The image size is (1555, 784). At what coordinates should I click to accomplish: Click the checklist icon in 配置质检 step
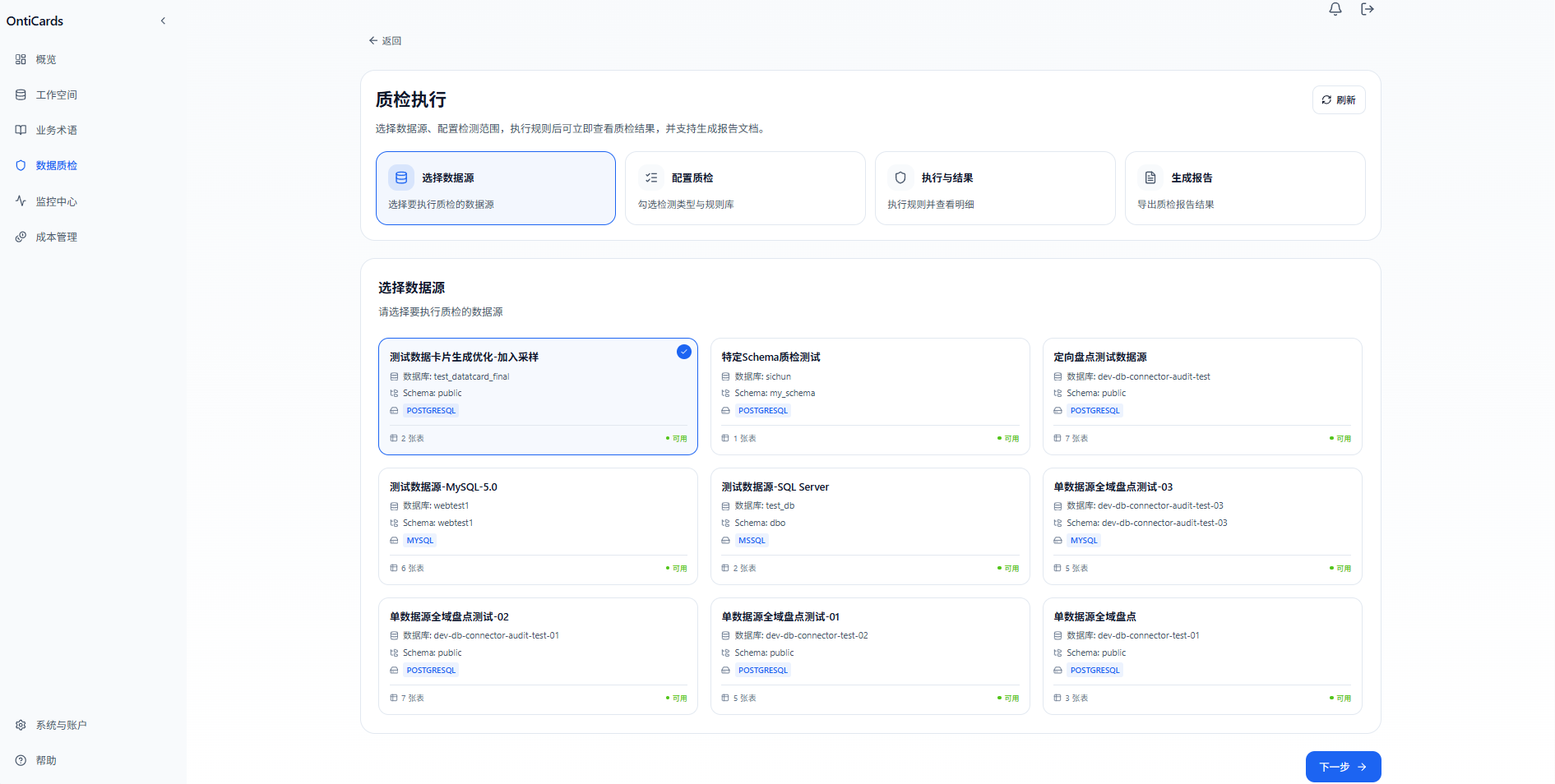(x=651, y=178)
